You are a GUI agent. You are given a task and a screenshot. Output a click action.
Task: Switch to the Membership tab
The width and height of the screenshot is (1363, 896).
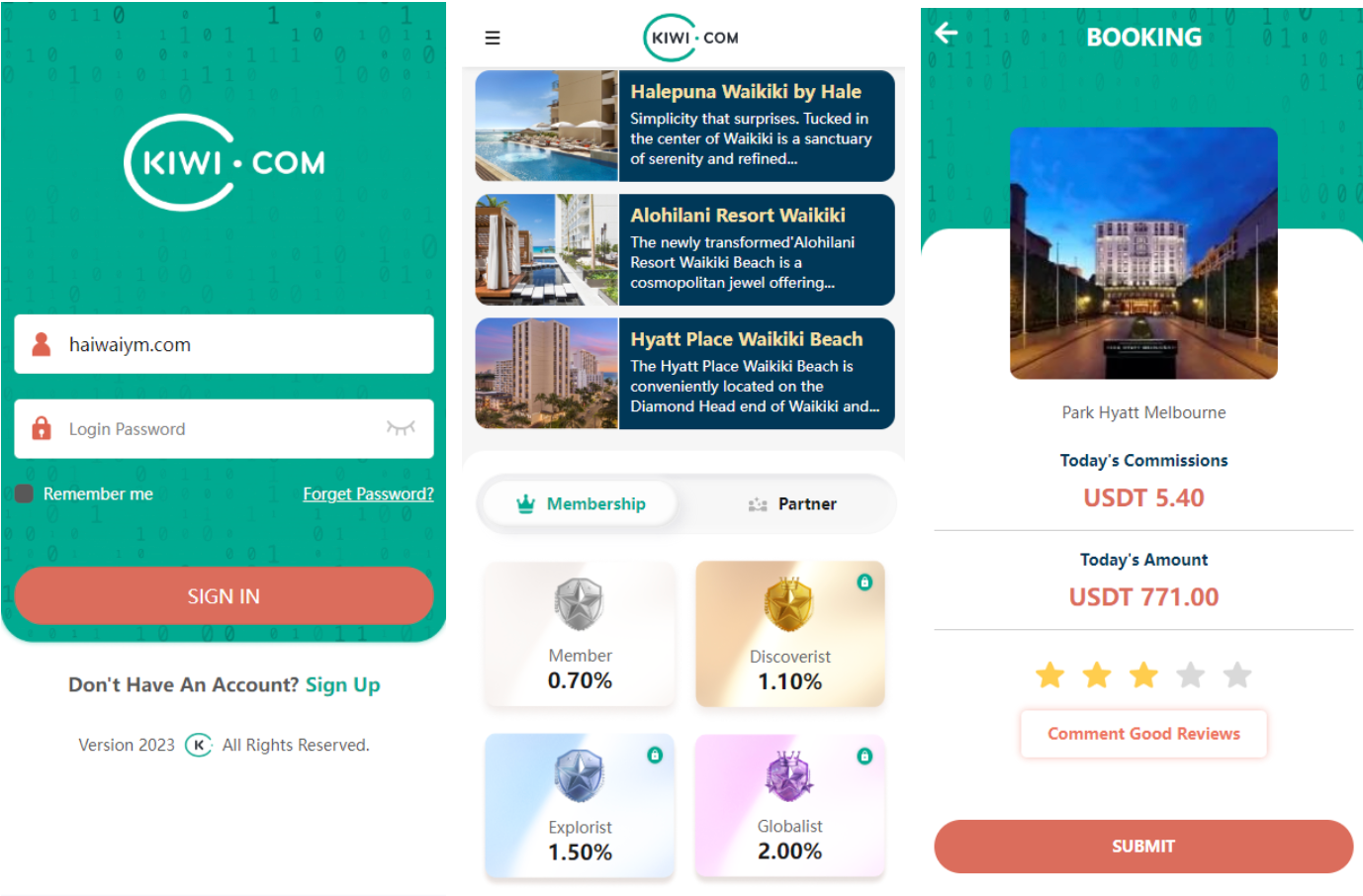[x=581, y=503]
